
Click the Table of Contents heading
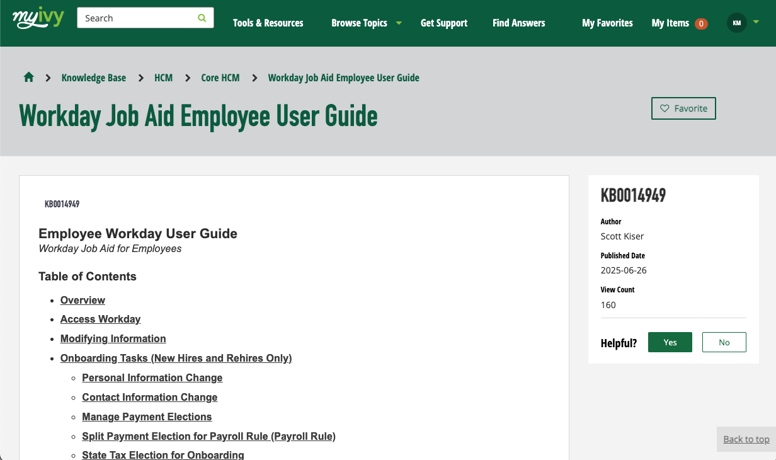coord(87,276)
